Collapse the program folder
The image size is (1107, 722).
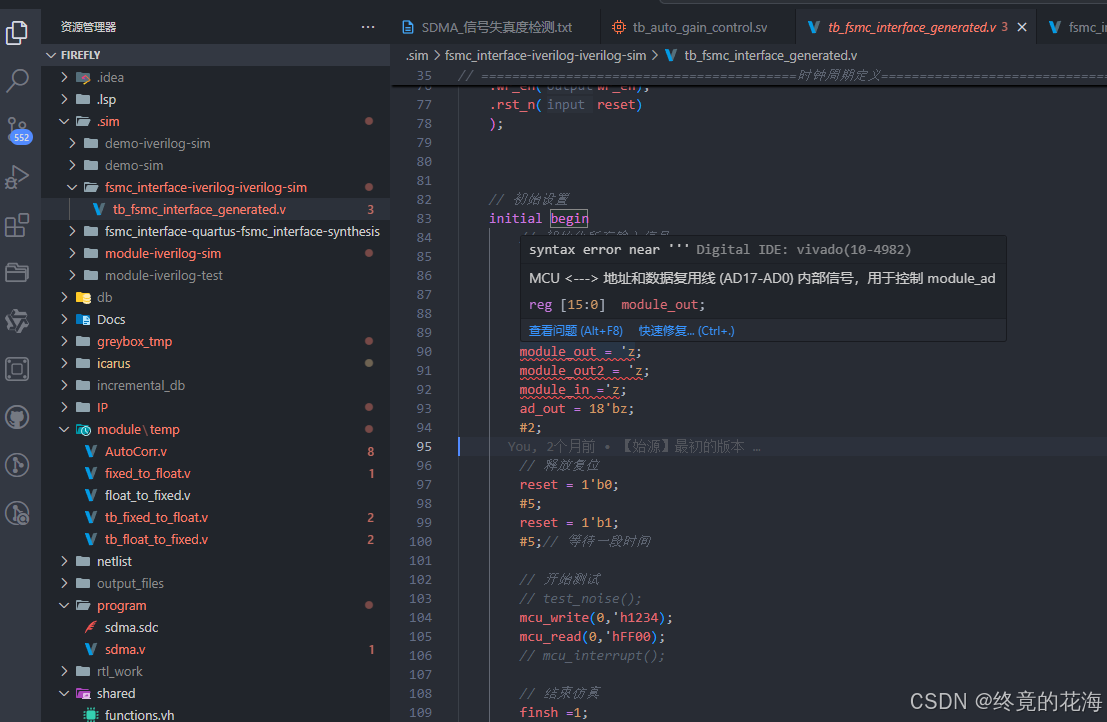[64, 606]
